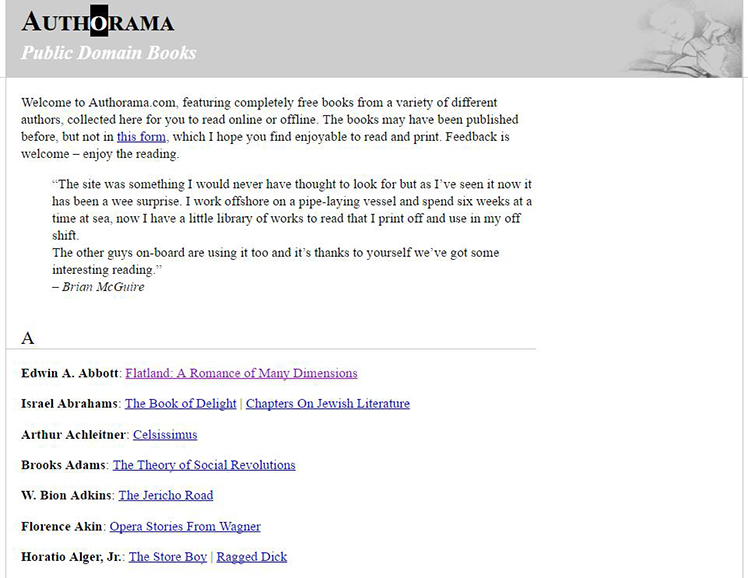
Task: Click the author name Edwin A. Abbott
Action: point(70,373)
